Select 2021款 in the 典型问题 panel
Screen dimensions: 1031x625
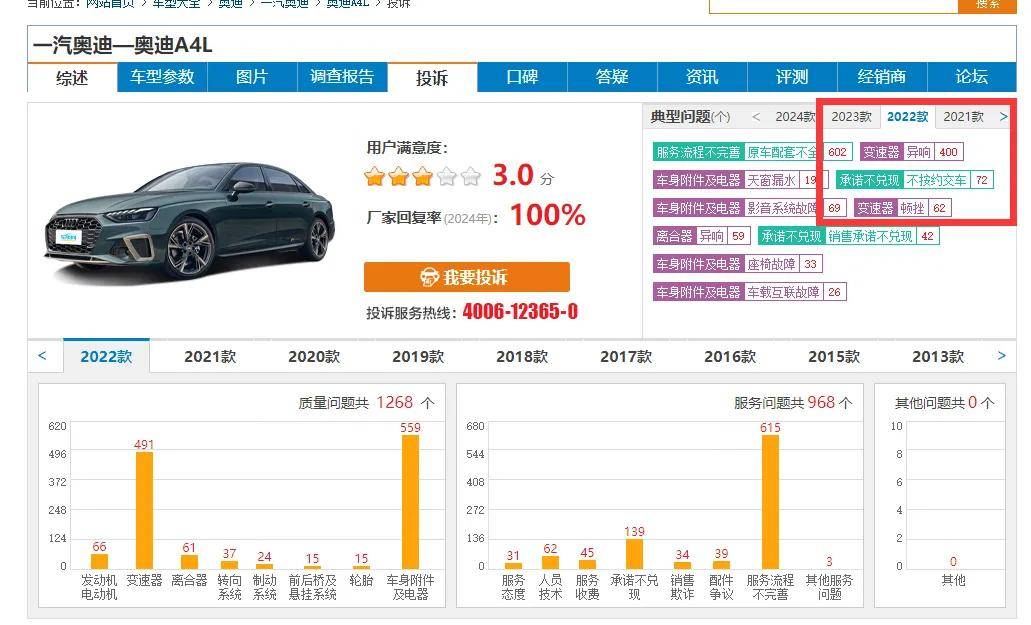click(x=964, y=117)
